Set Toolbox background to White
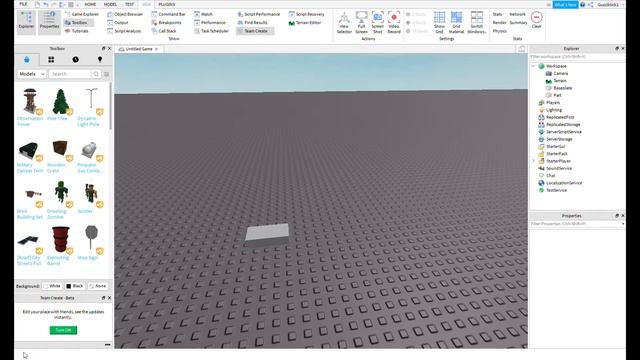The height and width of the screenshot is (360, 640). (52, 286)
